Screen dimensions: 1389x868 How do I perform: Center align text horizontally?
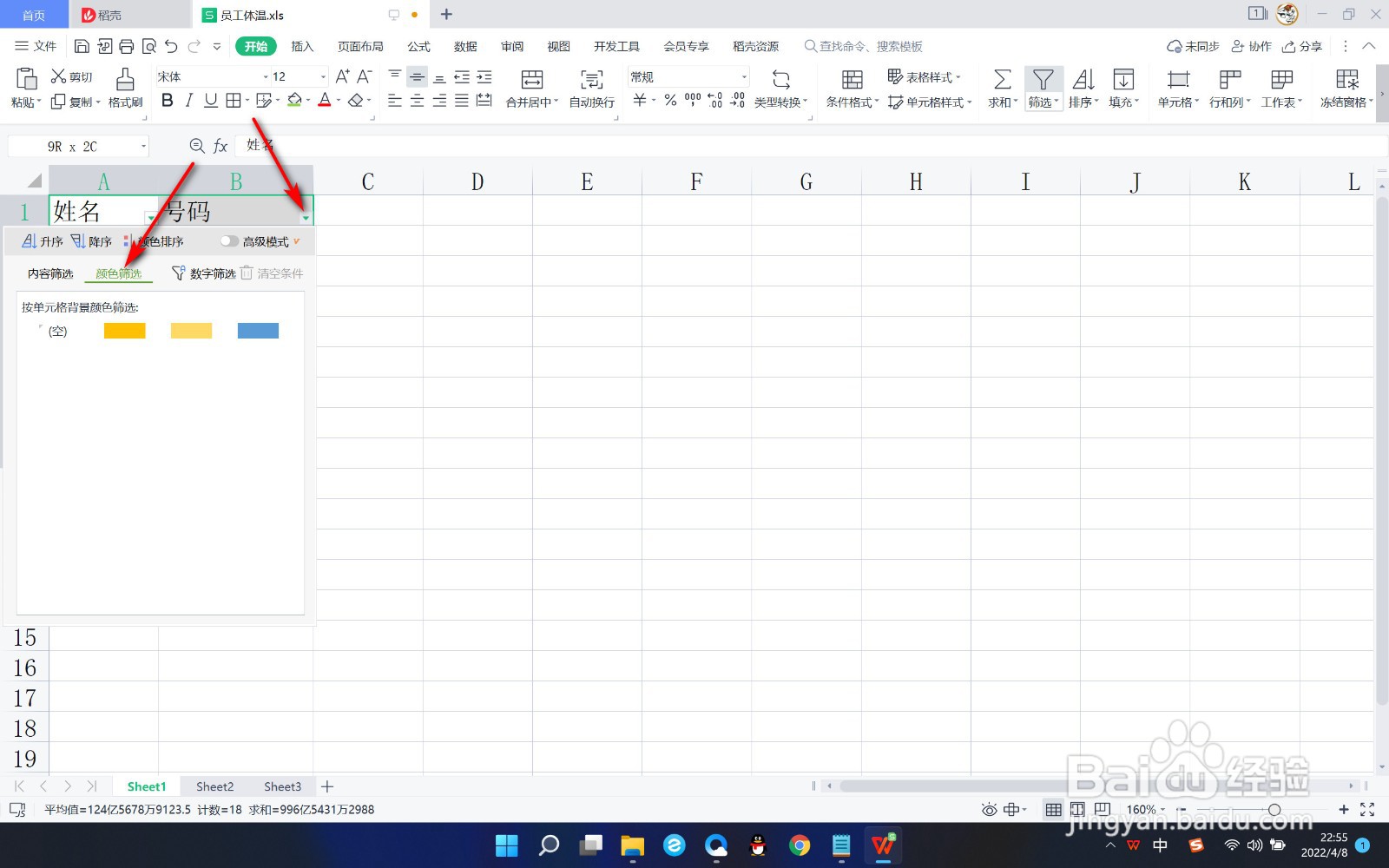418,101
